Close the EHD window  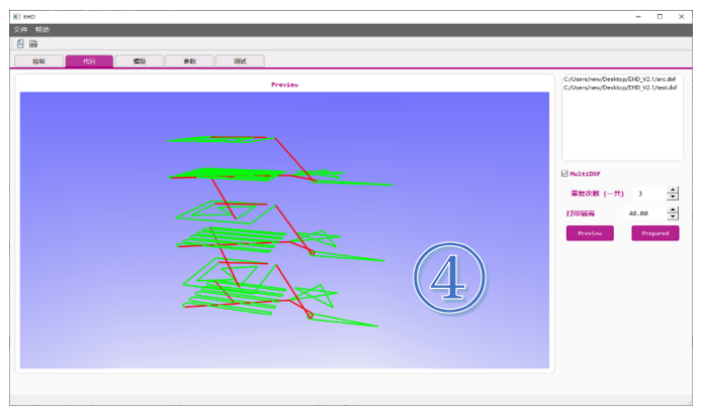(680, 17)
